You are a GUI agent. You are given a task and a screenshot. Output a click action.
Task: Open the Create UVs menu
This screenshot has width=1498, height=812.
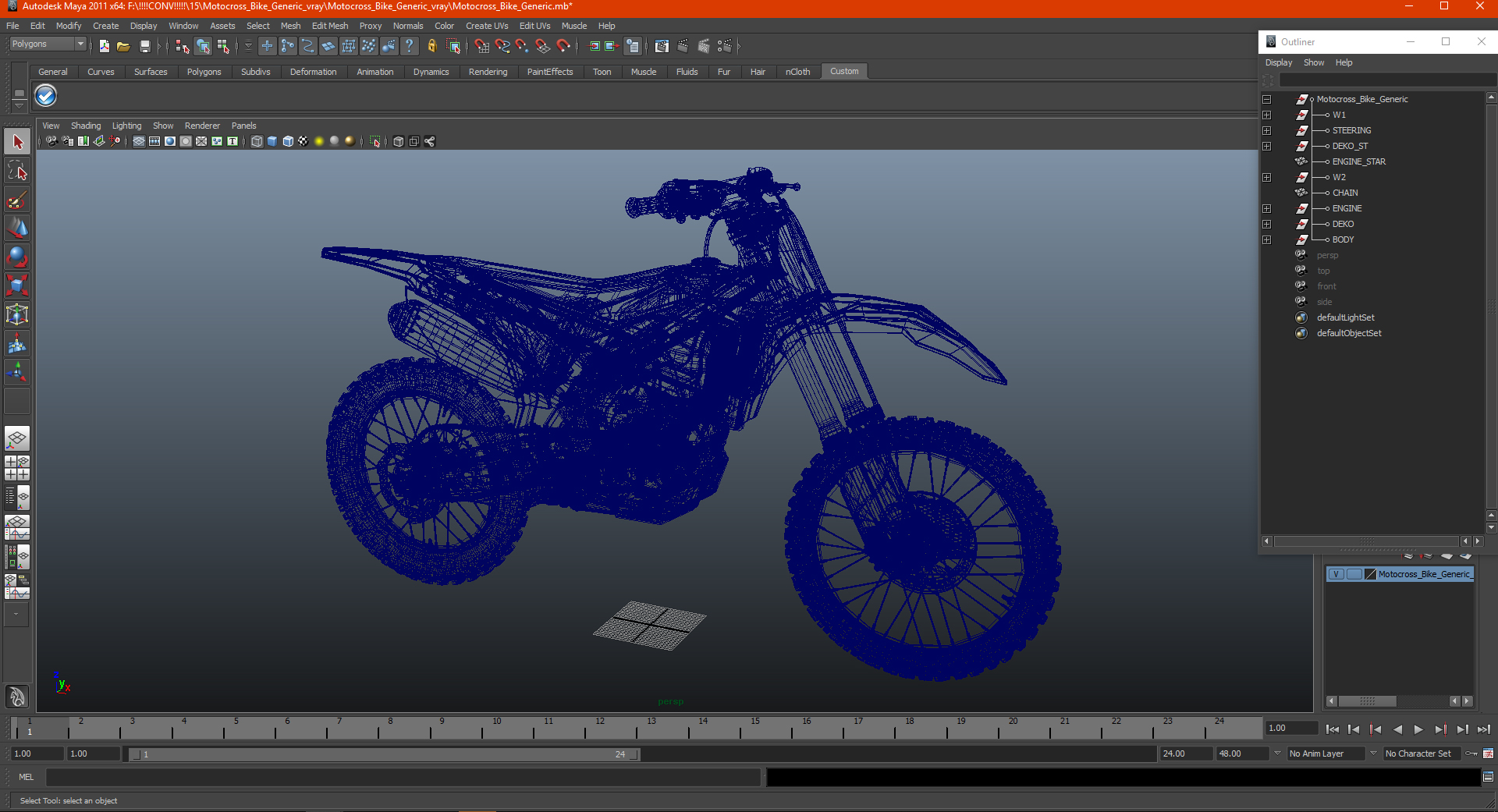[487, 26]
